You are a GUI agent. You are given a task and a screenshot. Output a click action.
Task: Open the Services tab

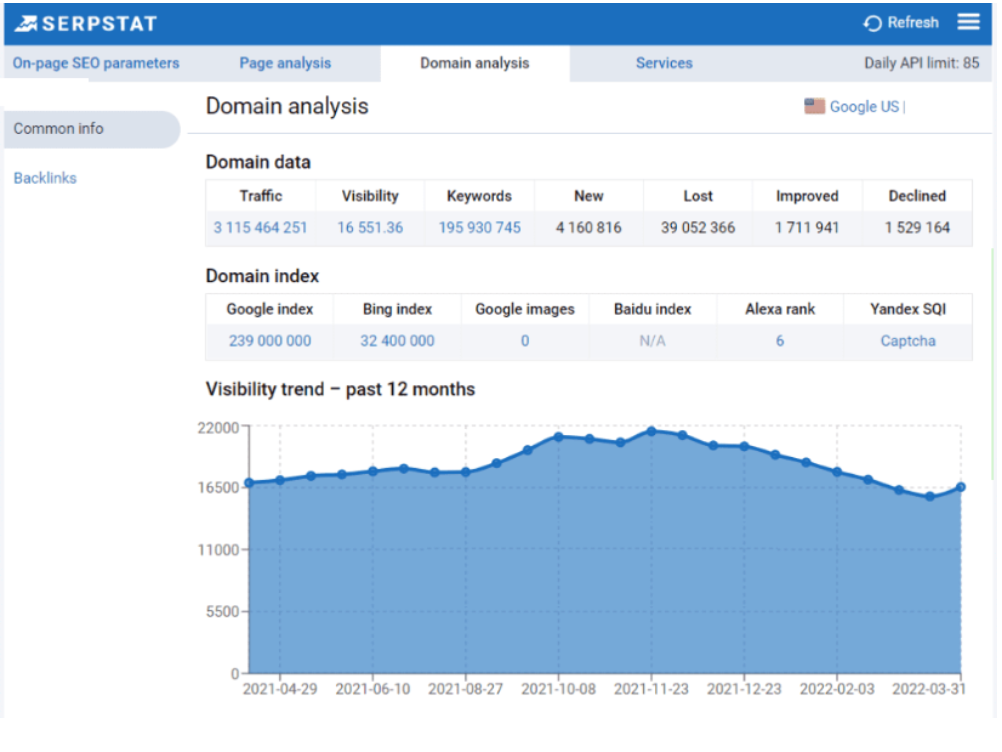(663, 62)
